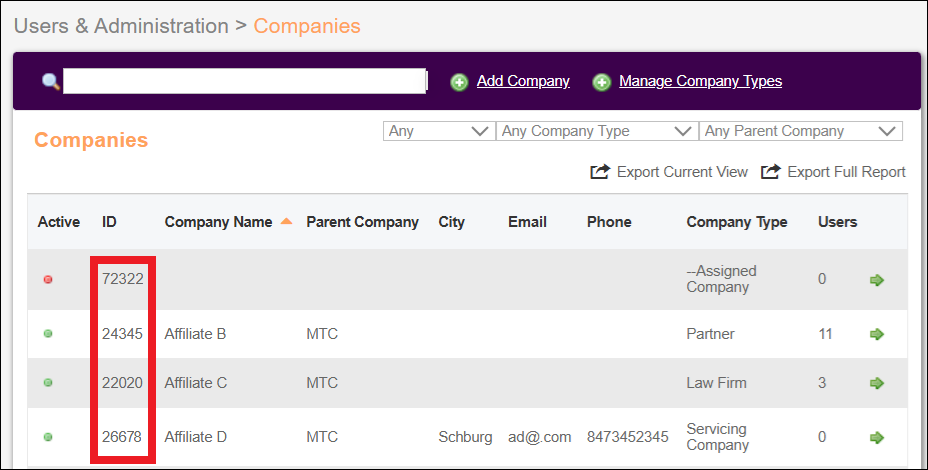Image resolution: width=928 pixels, height=470 pixels.
Task: Click the company search input field
Action: 244,81
